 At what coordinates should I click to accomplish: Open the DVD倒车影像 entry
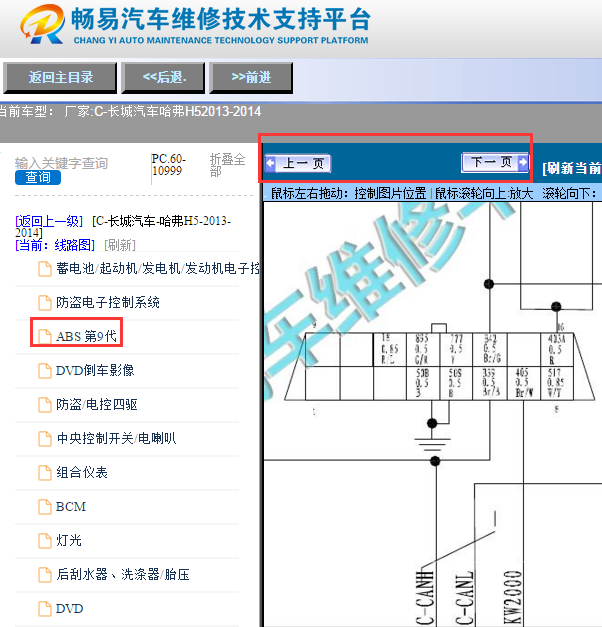tap(95, 370)
